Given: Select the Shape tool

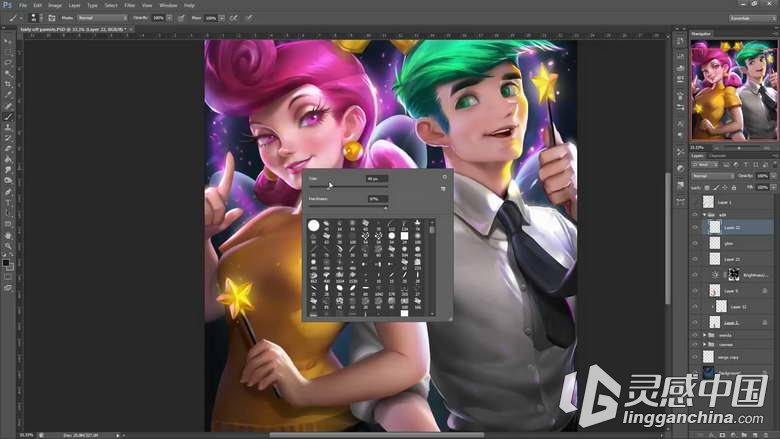Looking at the screenshot, I should [x=7, y=224].
